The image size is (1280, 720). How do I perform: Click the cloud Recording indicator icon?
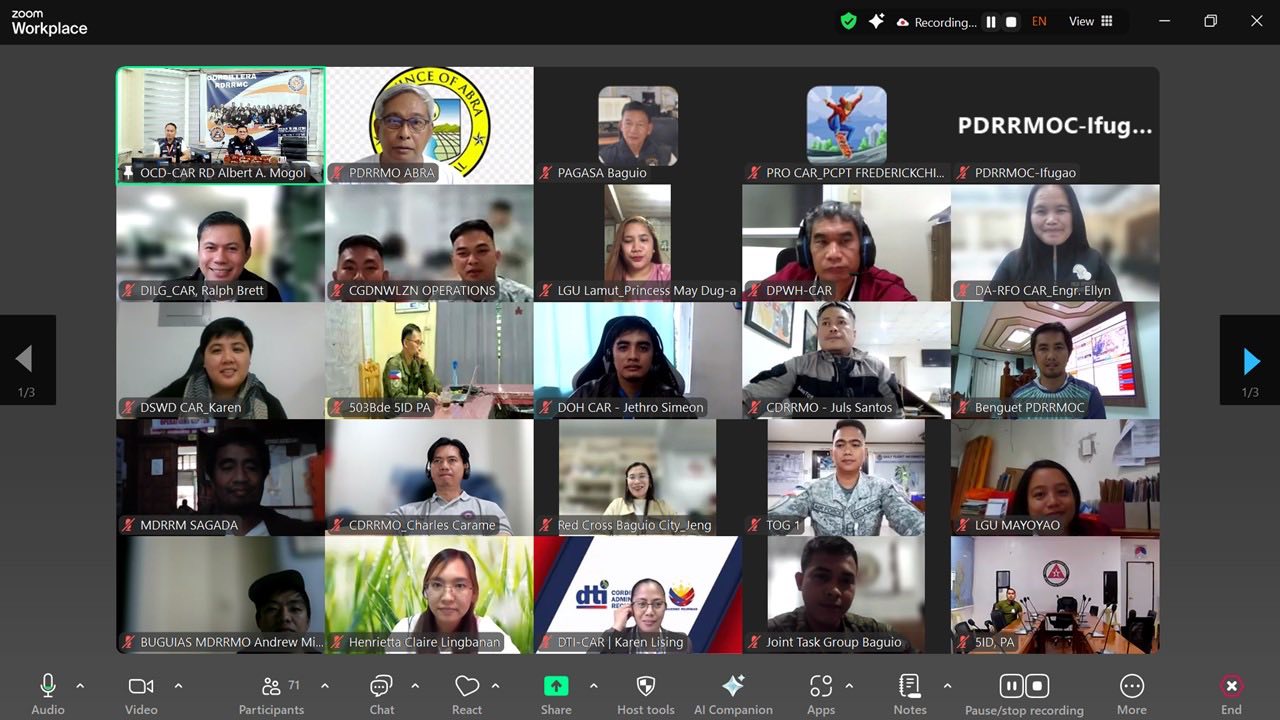903,22
